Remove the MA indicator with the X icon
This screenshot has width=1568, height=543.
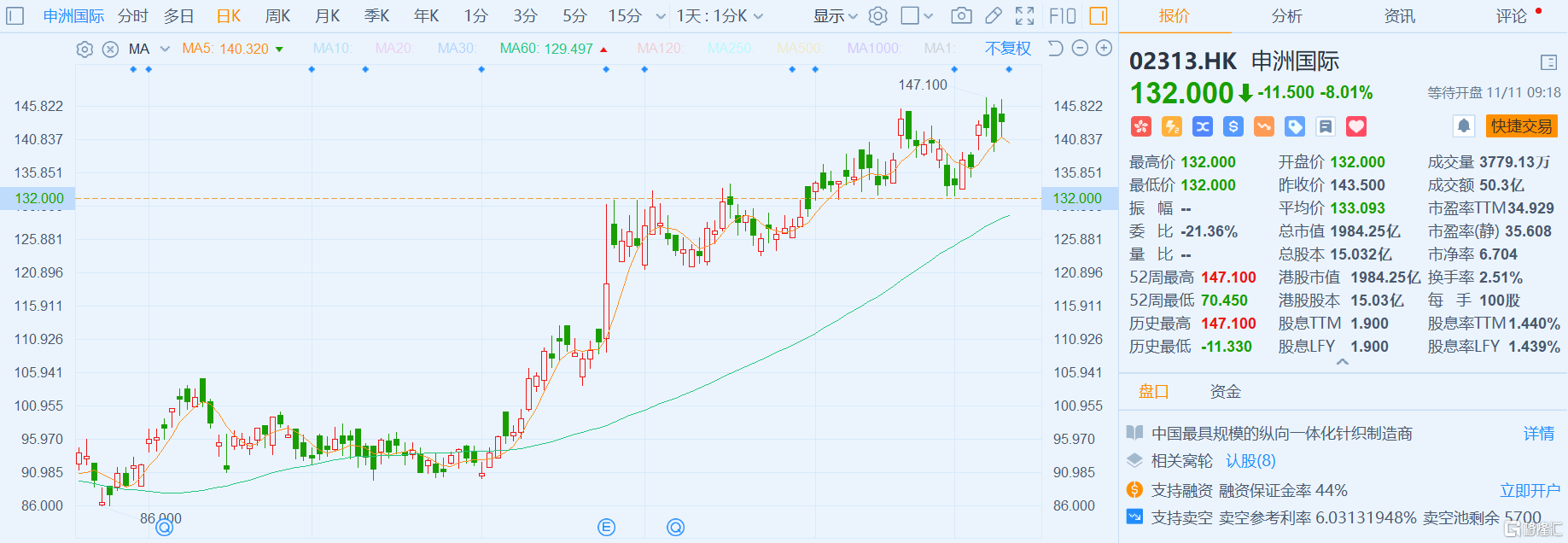click(x=110, y=49)
